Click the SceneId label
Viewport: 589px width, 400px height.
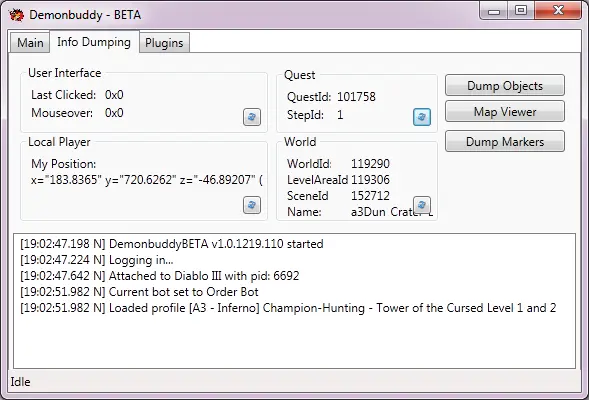tap(308, 196)
